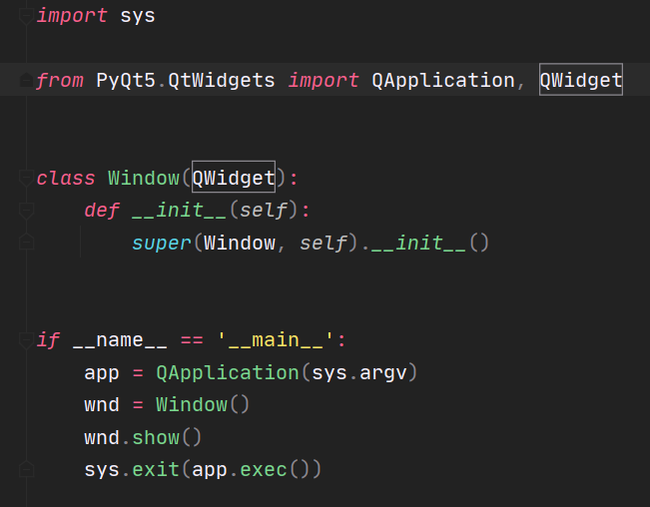The height and width of the screenshot is (507, 650).
Task: Click 'Window' argument inside super()
Action: (240, 243)
